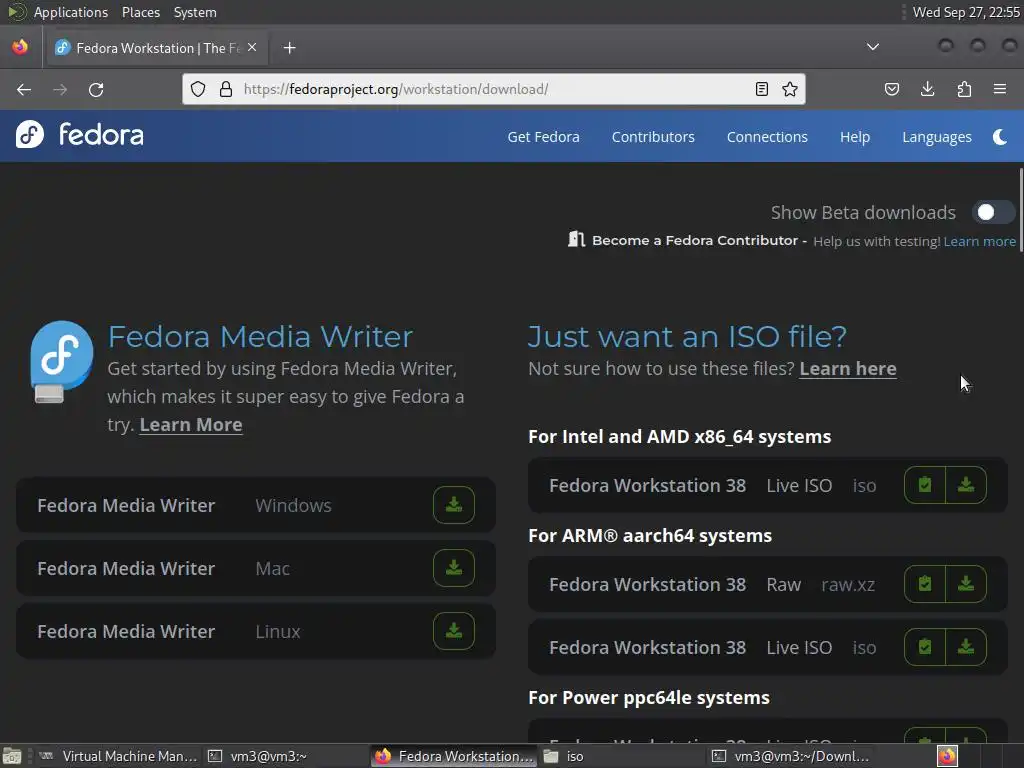
Task: Click the Firefox icon in the bottom-right tray
Action: click(x=947, y=756)
